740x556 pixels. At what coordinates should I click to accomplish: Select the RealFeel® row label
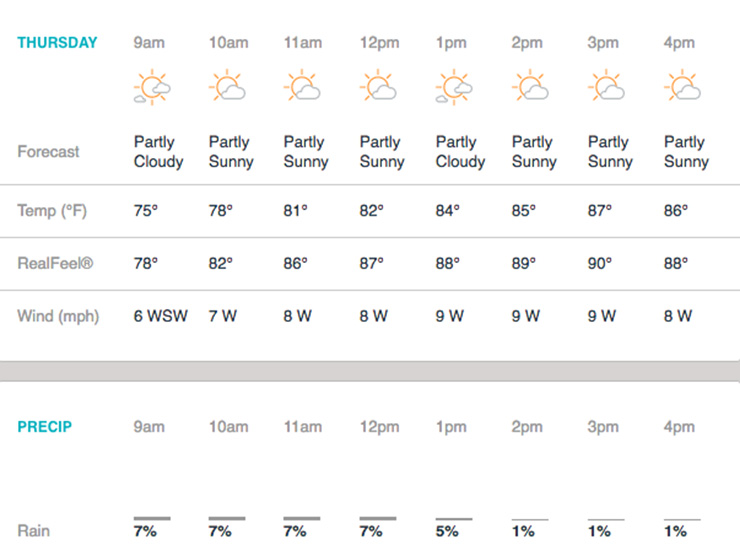[55, 263]
